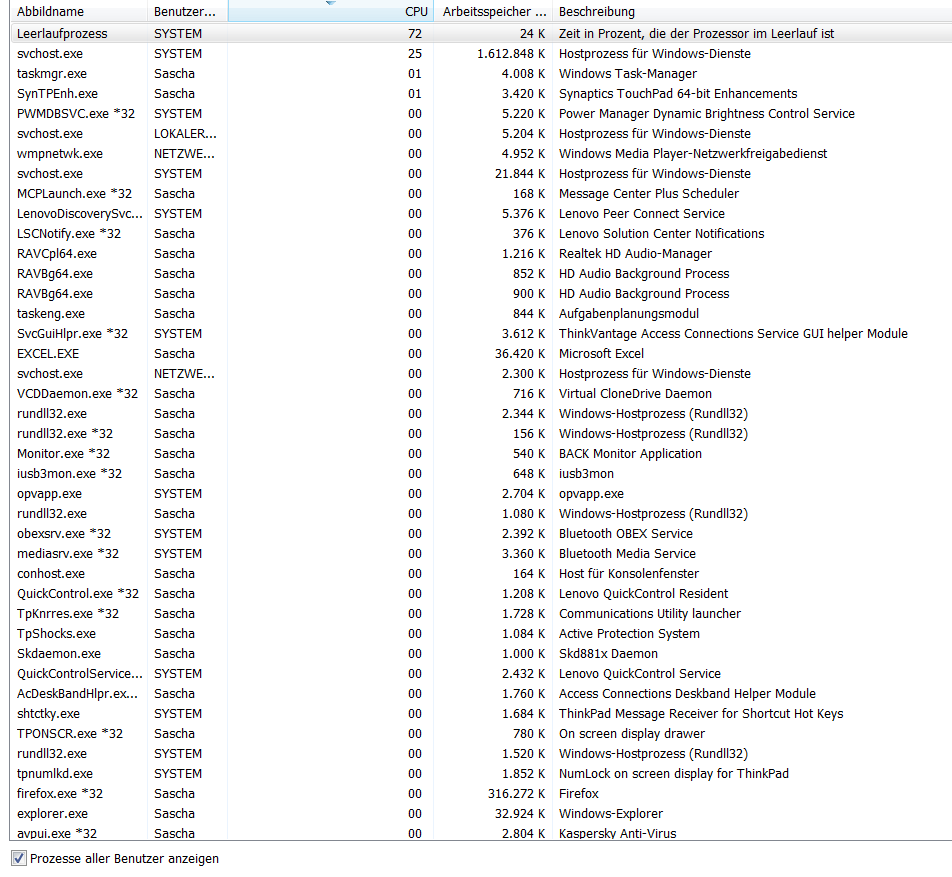Image resolution: width=952 pixels, height=877 pixels.
Task: Select the mediasrv.exe *32 process
Action: click(x=481, y=554)
